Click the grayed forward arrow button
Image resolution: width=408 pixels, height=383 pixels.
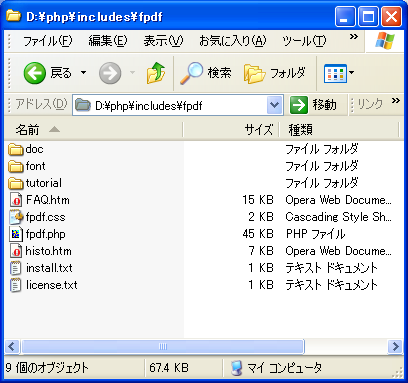click(x=110, y=73)
